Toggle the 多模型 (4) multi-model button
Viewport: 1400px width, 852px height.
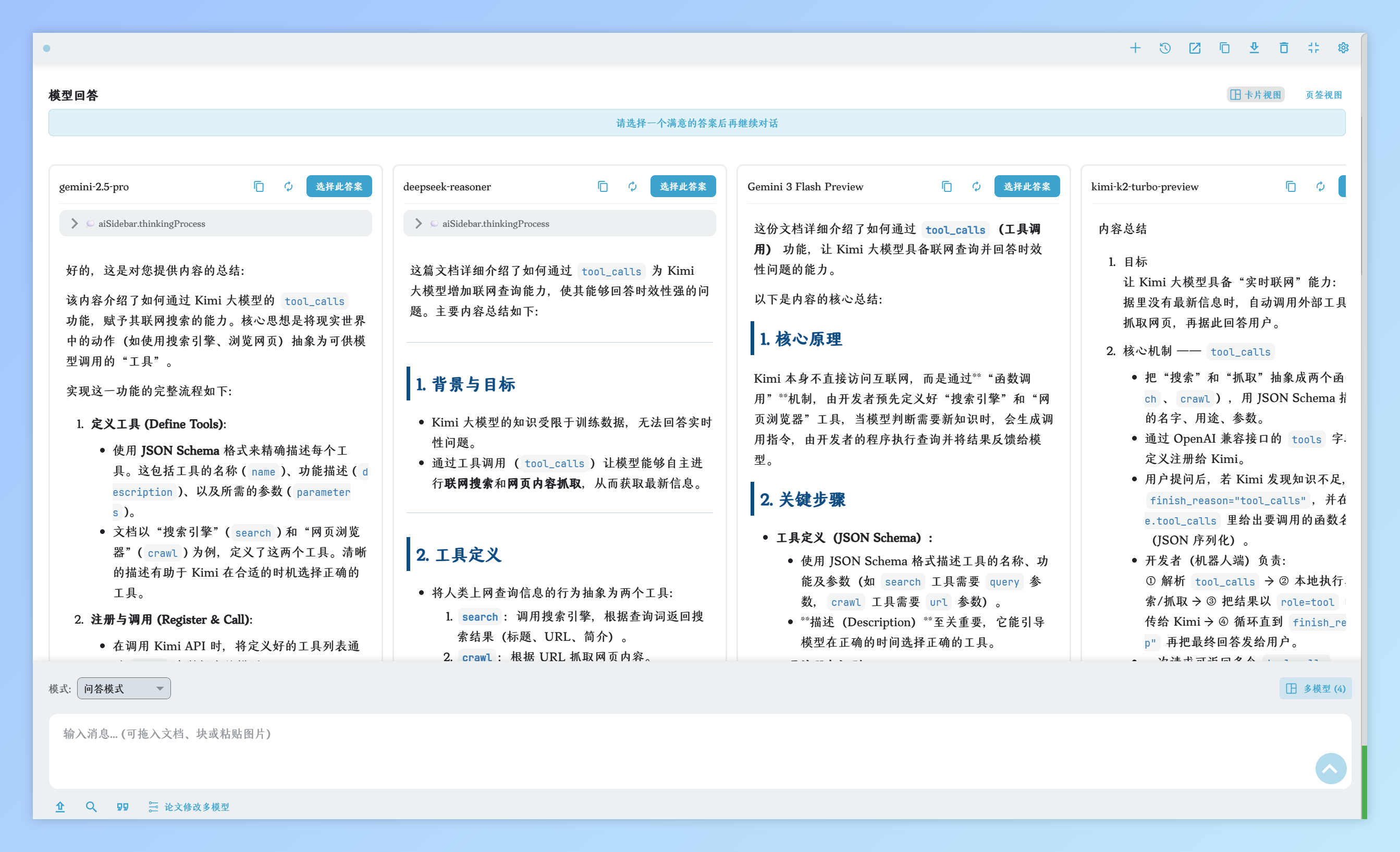[x=1316, y=688]
